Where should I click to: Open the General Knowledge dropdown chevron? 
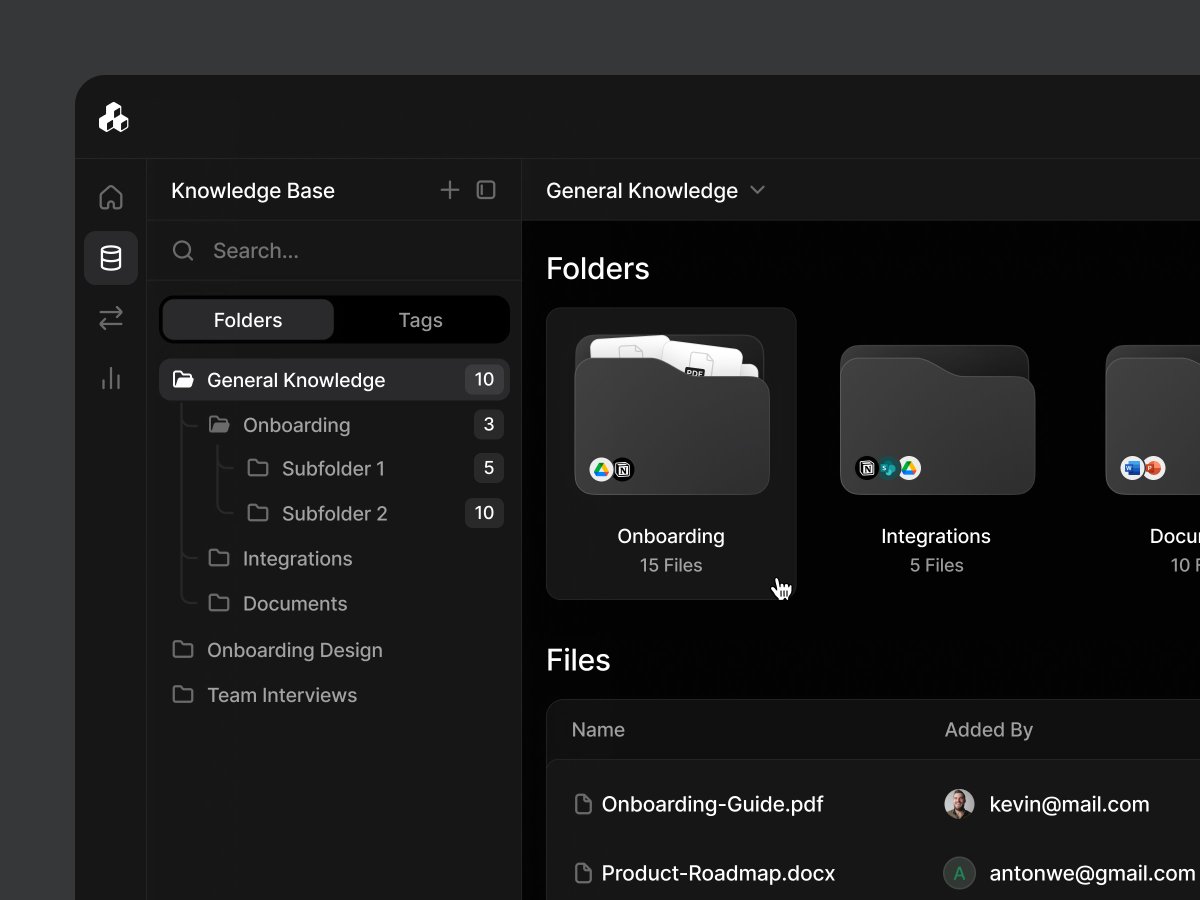click(x=757, y=190)
